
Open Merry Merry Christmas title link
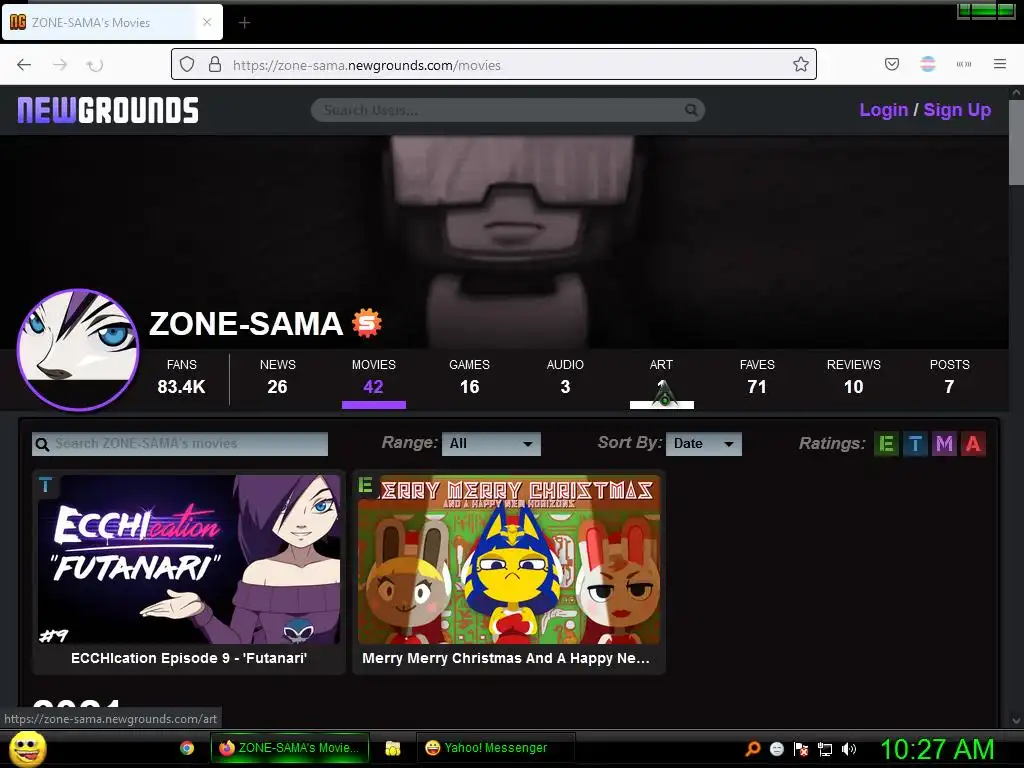(506, 658)
